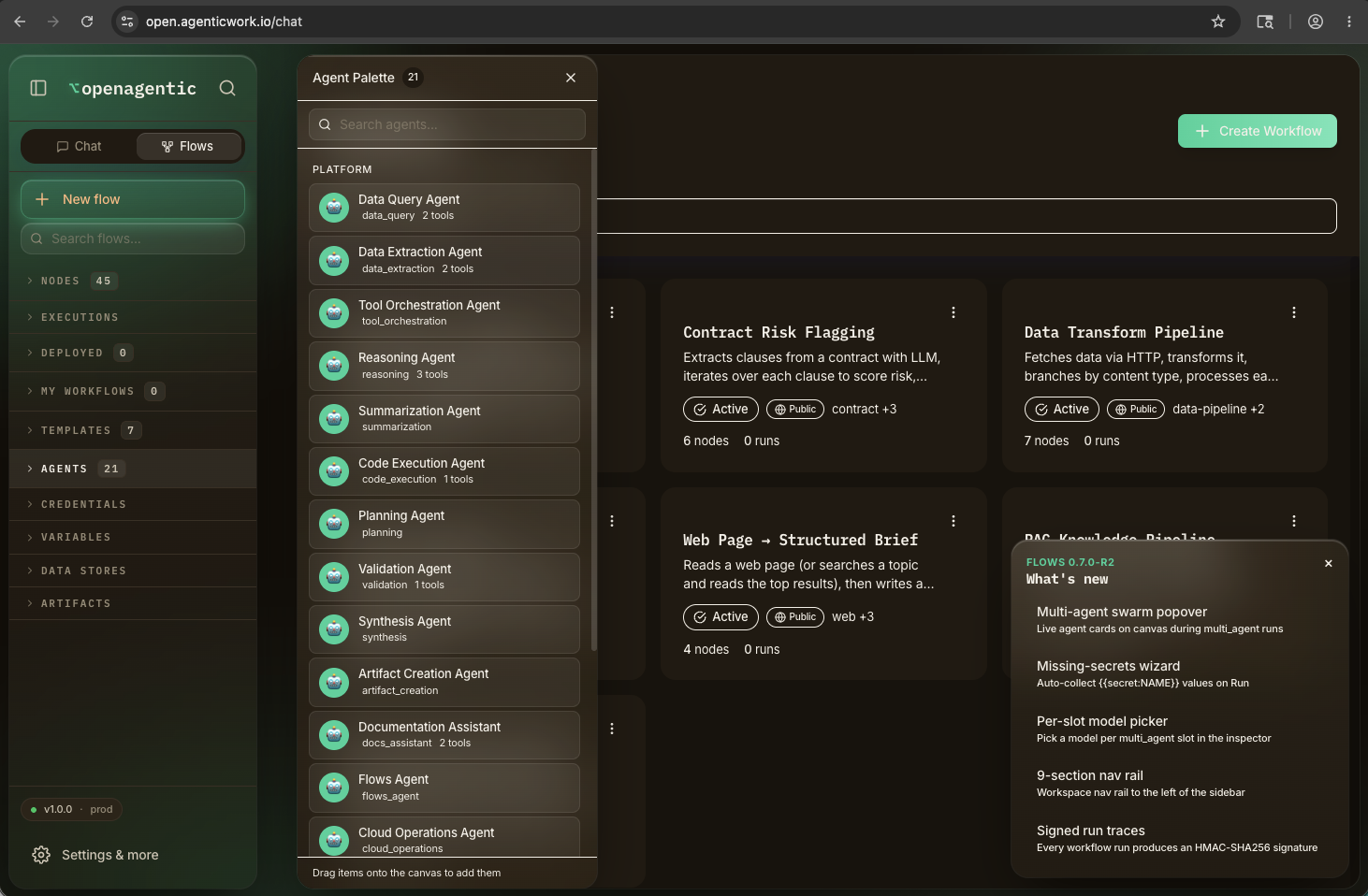Open Multi-agent swarm popover news item
The height and width of the screenshot is (896, 1368).
[x=1179, y=620]
